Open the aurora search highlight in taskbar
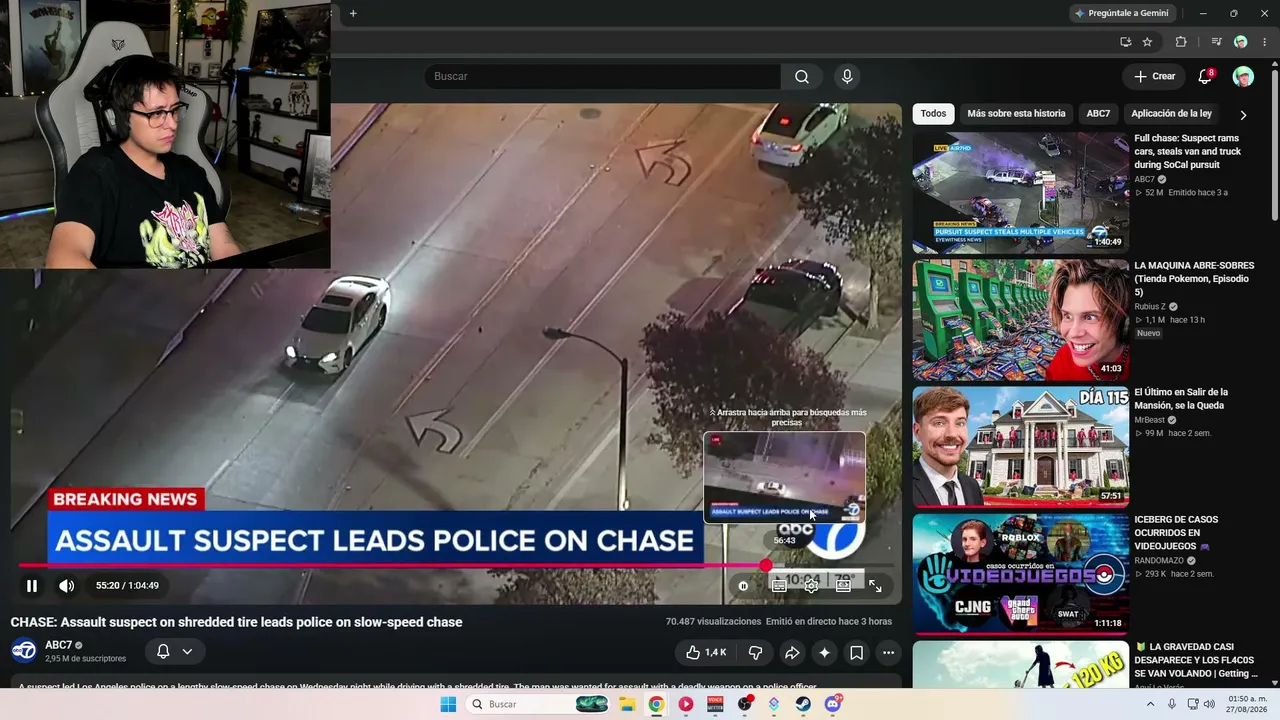 (592, 704)
